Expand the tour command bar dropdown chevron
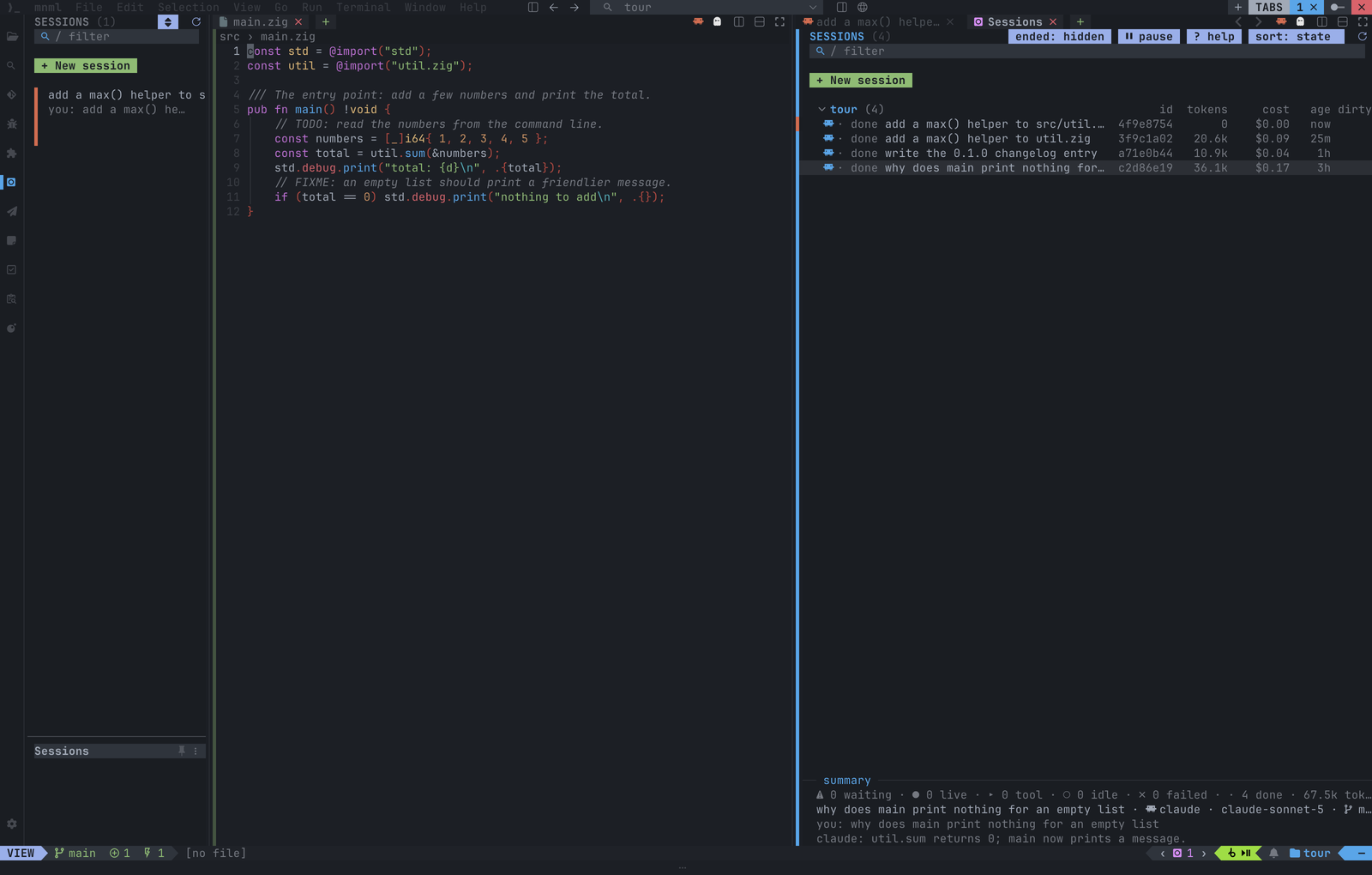Screen dimensions: 1372x875 (813, 8)
